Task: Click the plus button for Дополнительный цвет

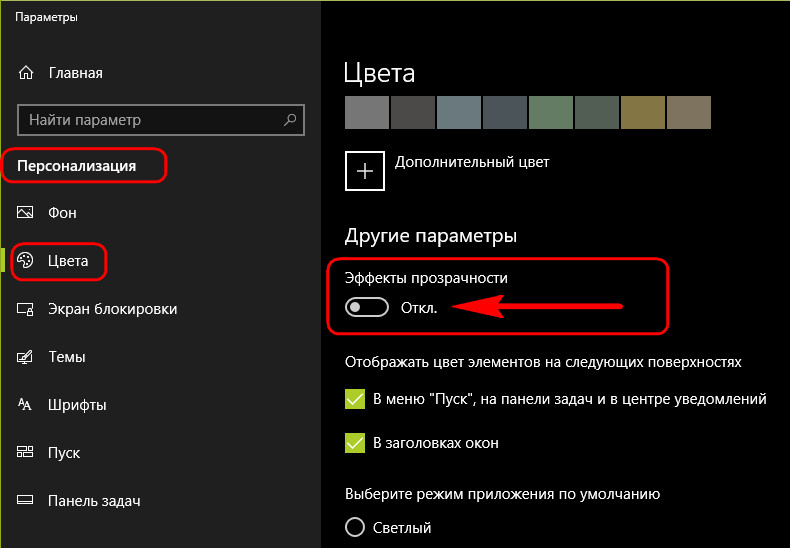Action: pyautogui.click(x=365, y=171)
